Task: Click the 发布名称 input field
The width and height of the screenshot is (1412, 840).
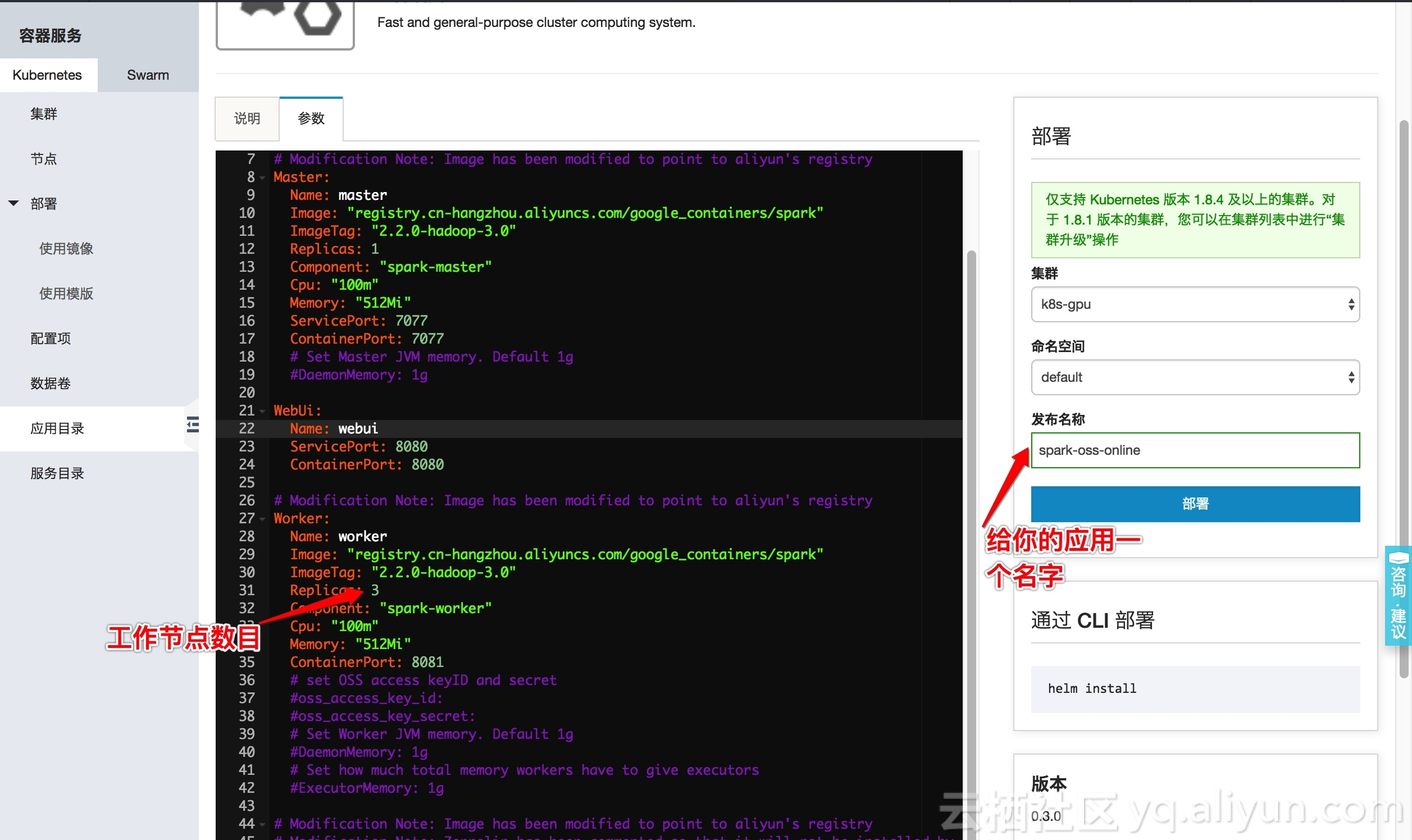Action: [x=1195, y=450]
